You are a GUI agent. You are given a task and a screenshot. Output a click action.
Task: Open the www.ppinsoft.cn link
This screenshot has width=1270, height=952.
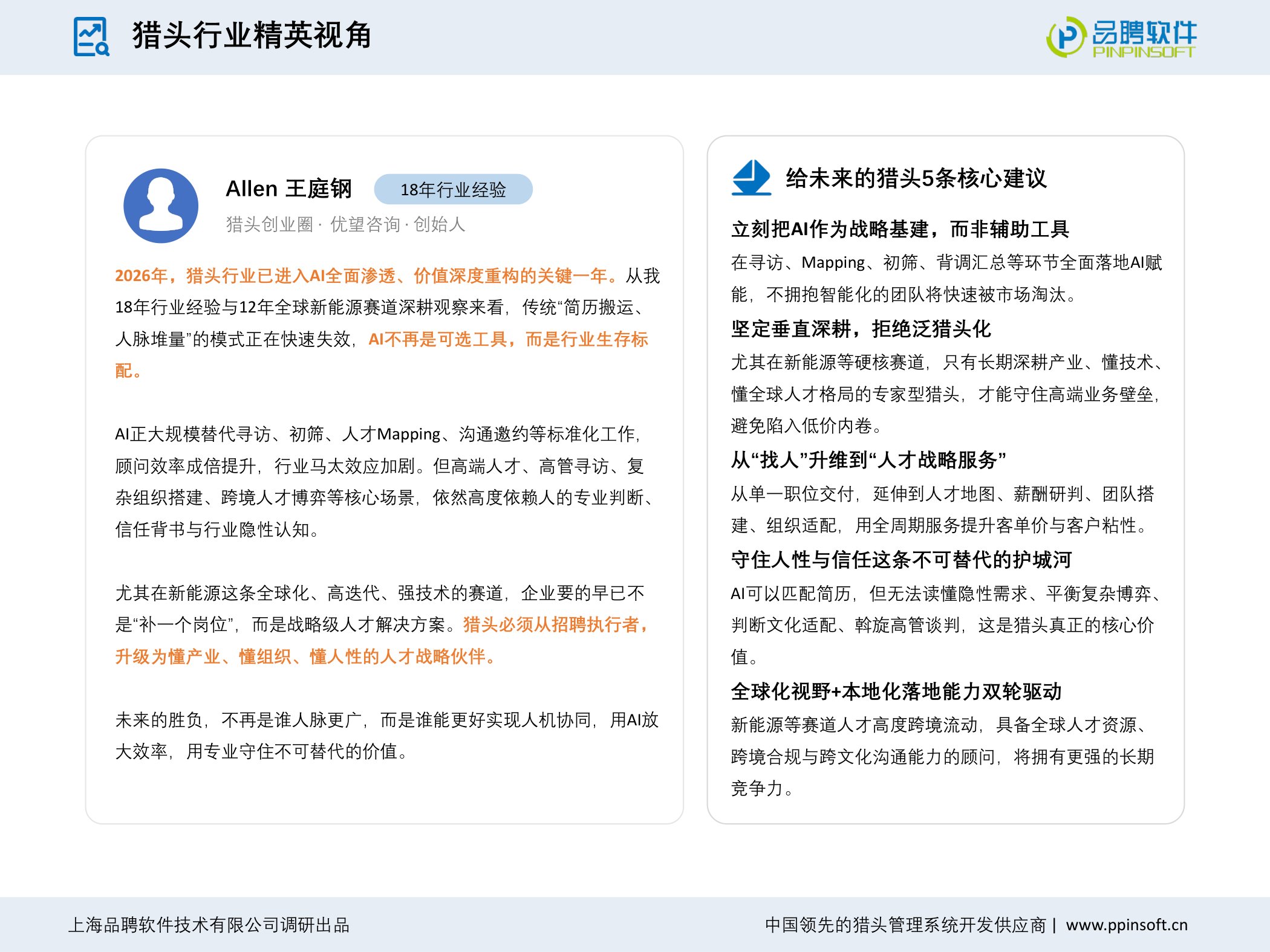point(1127,925)
